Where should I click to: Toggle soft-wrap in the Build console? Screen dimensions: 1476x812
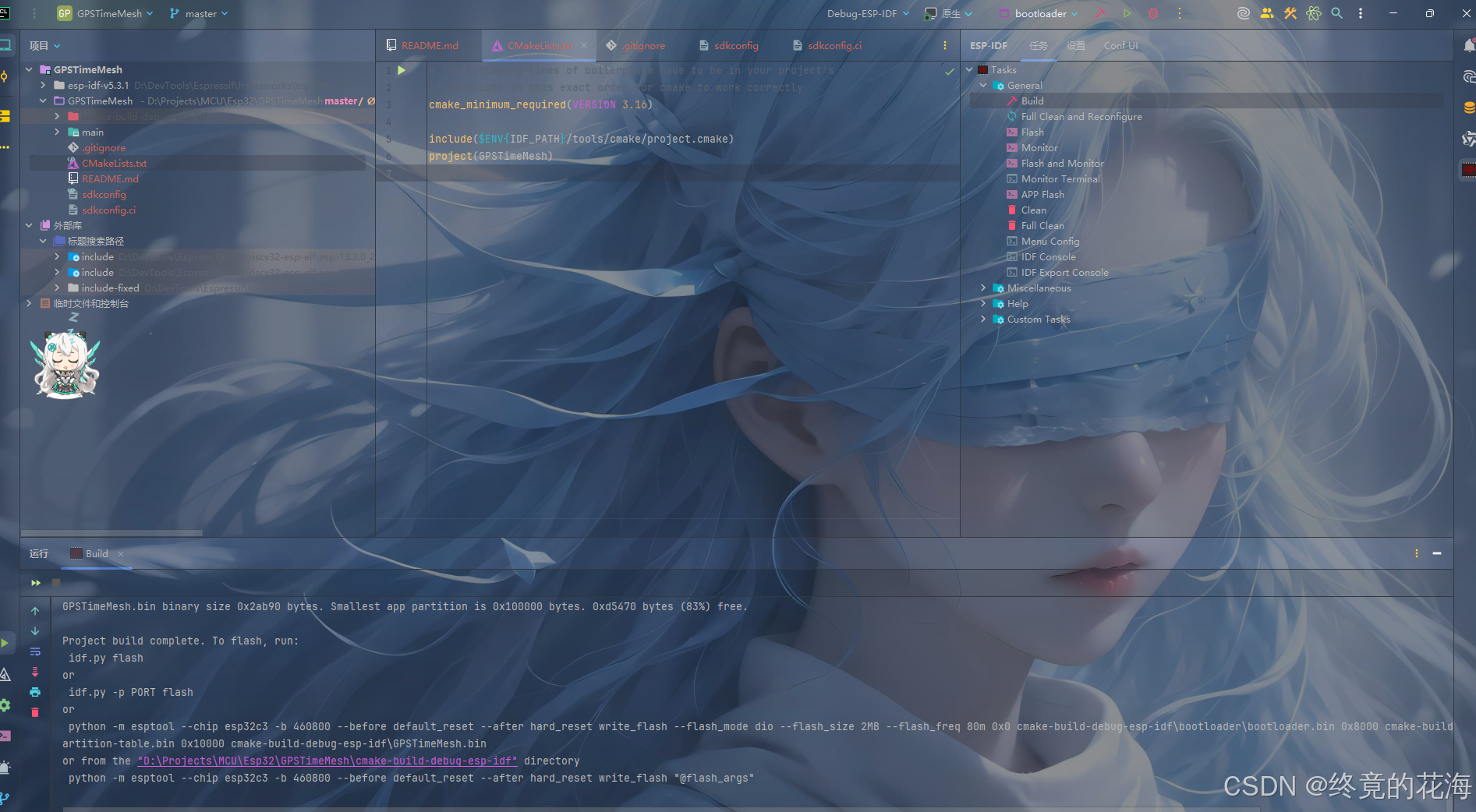[35, 651]
